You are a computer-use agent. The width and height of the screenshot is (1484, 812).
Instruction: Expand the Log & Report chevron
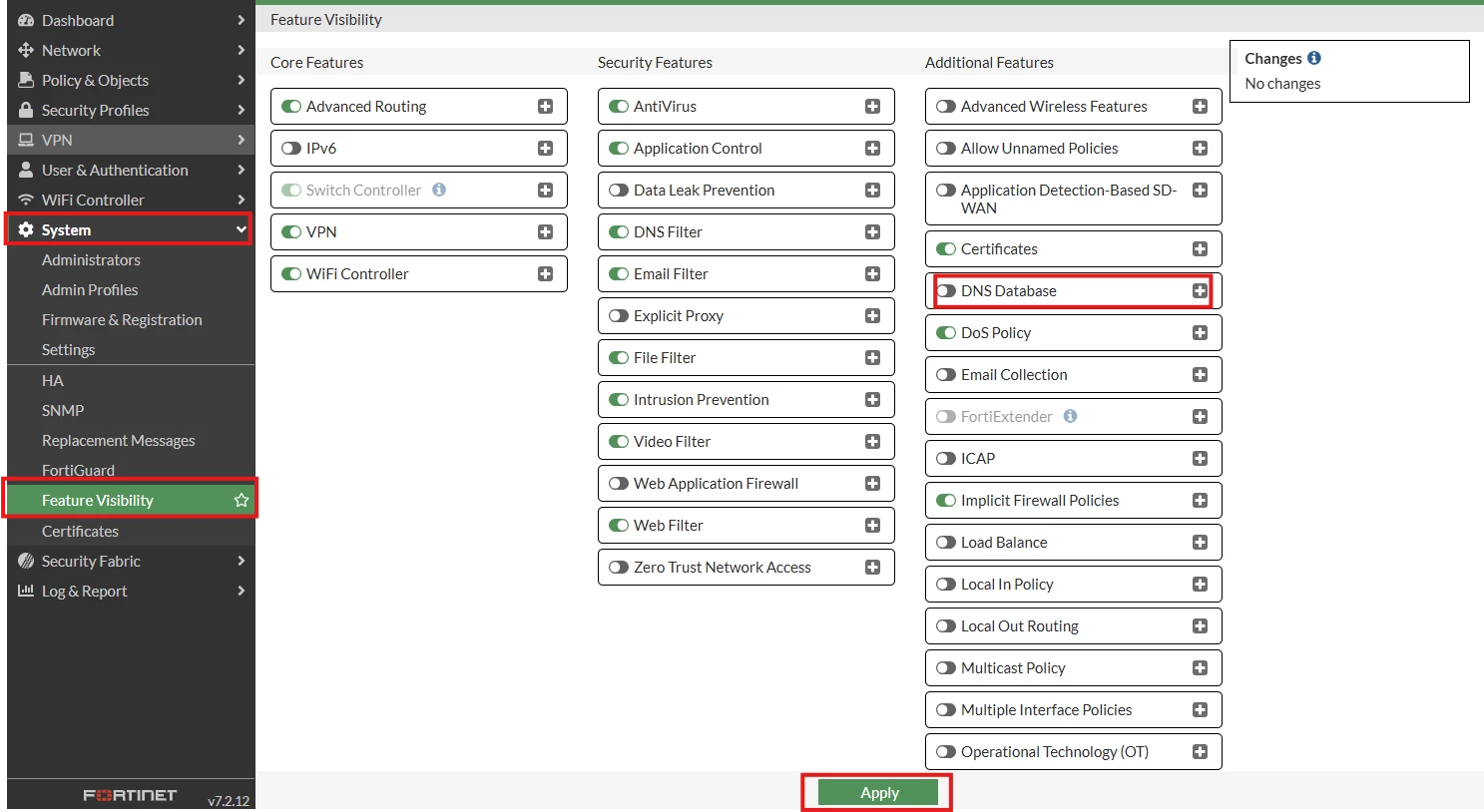[x=242, y=591]
